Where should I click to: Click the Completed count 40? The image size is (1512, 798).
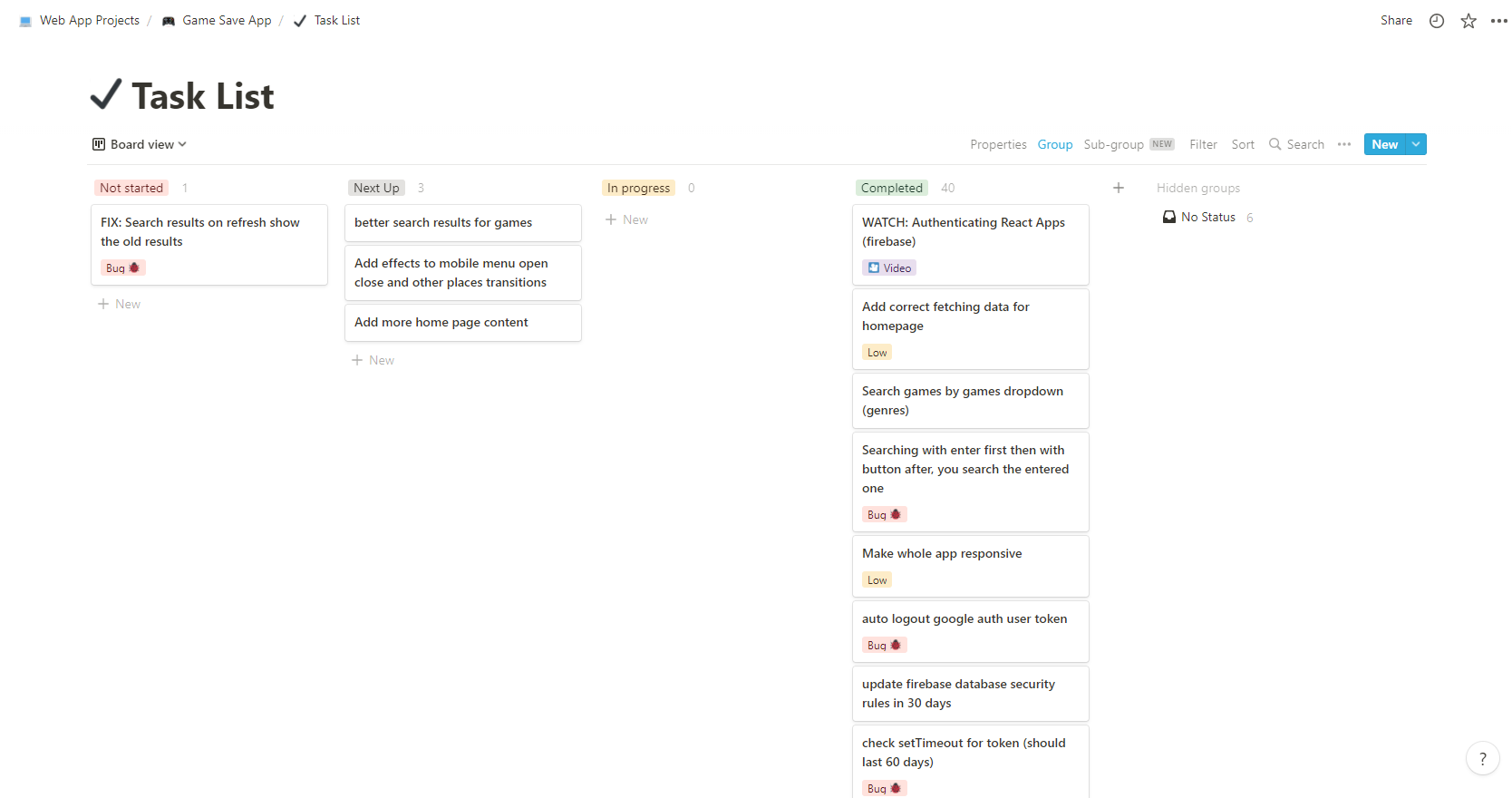pos(948,188)
